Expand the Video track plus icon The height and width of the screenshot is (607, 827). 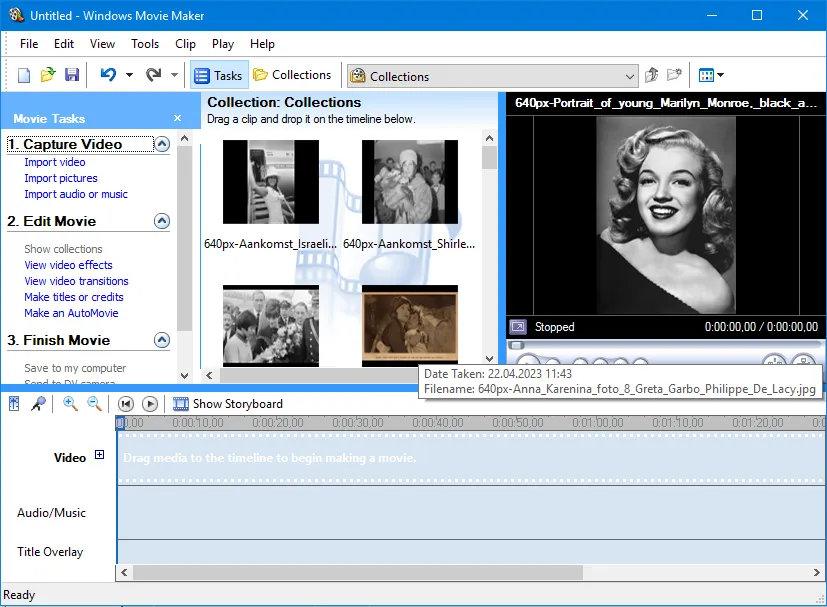[x=99, y=456]
